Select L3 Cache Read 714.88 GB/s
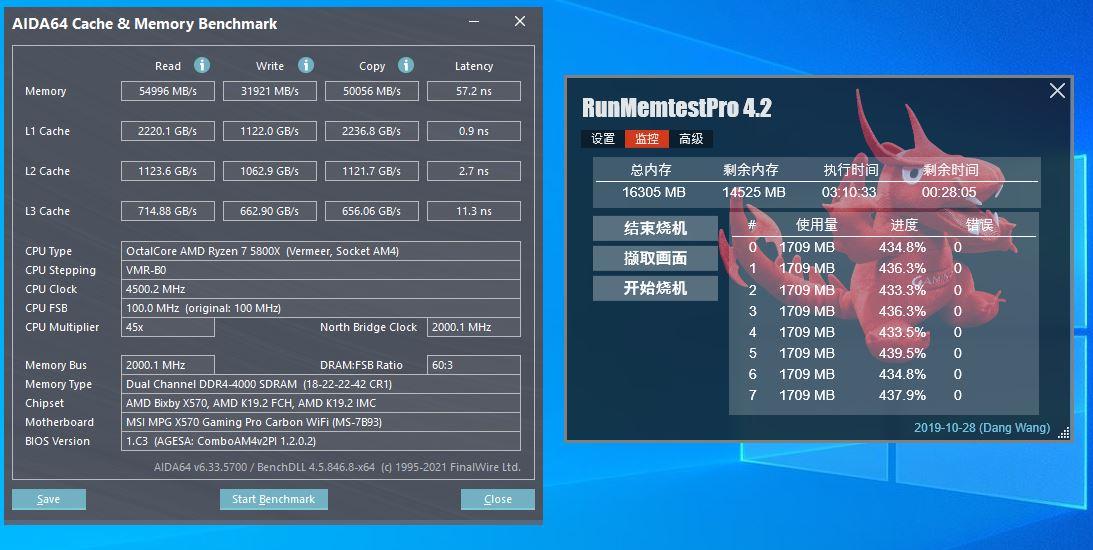 168,211
